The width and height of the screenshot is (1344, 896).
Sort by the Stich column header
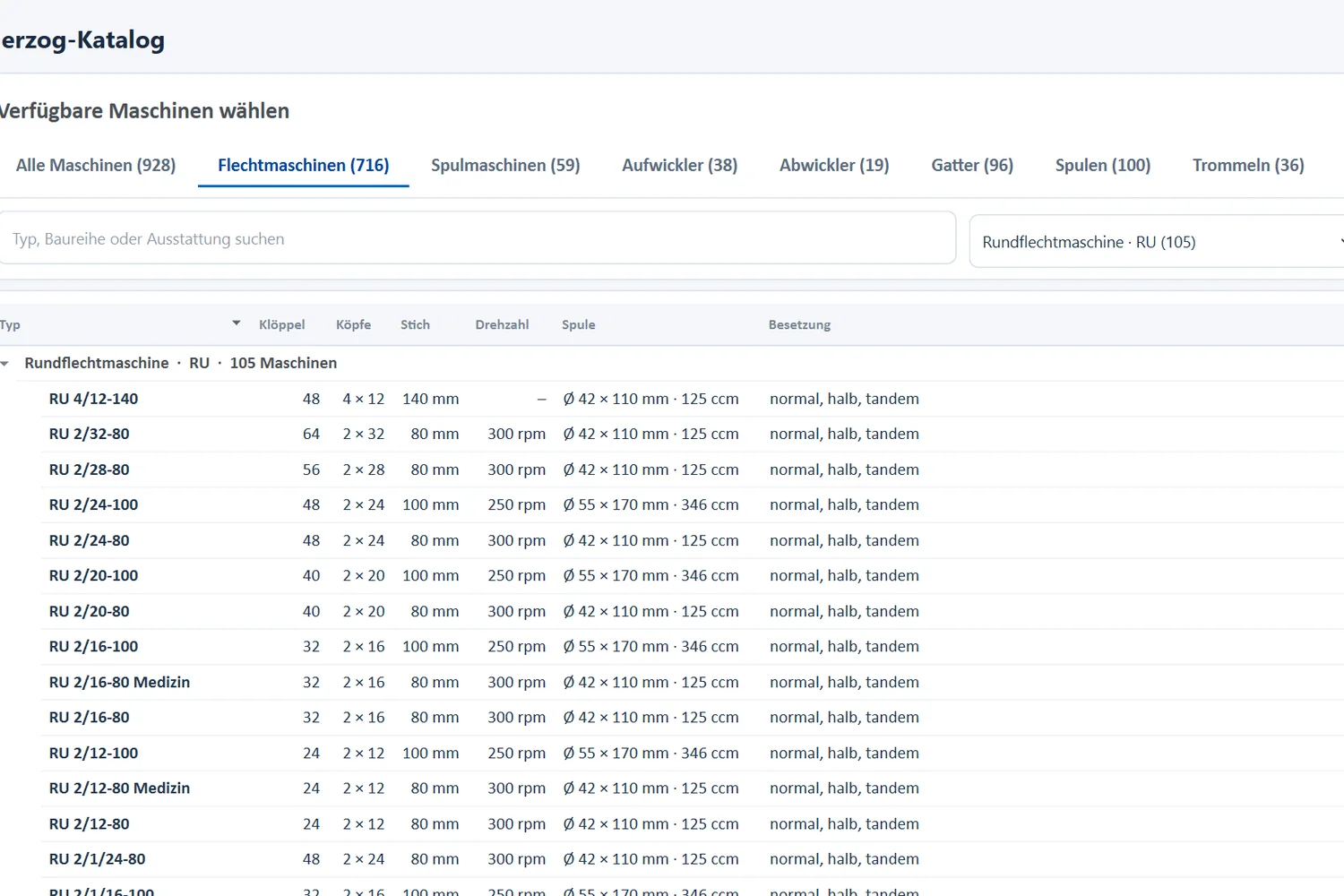point(415,324)
